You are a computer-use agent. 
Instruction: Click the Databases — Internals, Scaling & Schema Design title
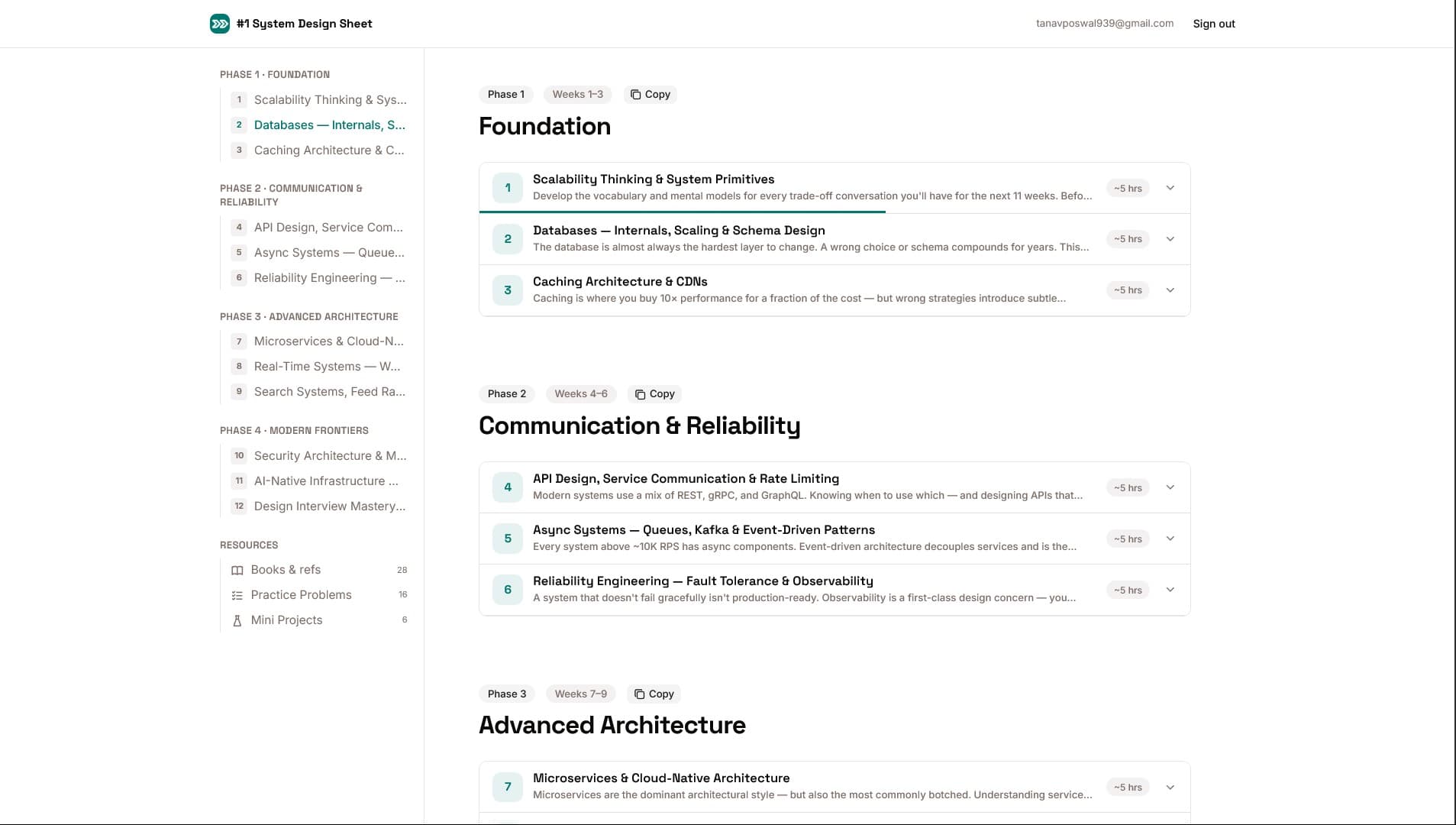coord(679,231)
